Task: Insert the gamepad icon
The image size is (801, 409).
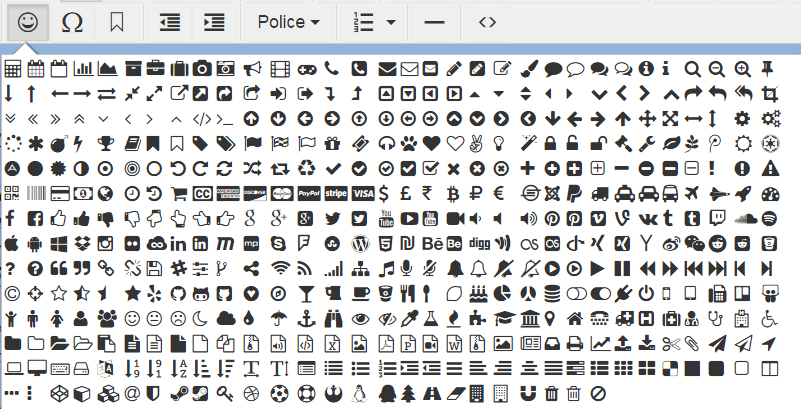Action: click(x=307, y=69)
